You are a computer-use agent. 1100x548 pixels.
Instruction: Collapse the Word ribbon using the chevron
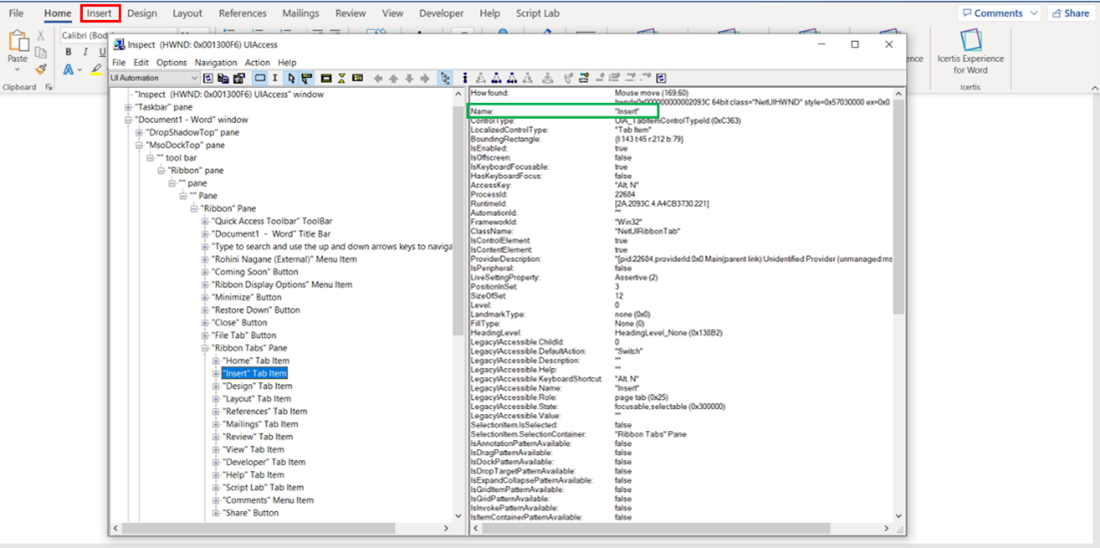(1093, 87)
